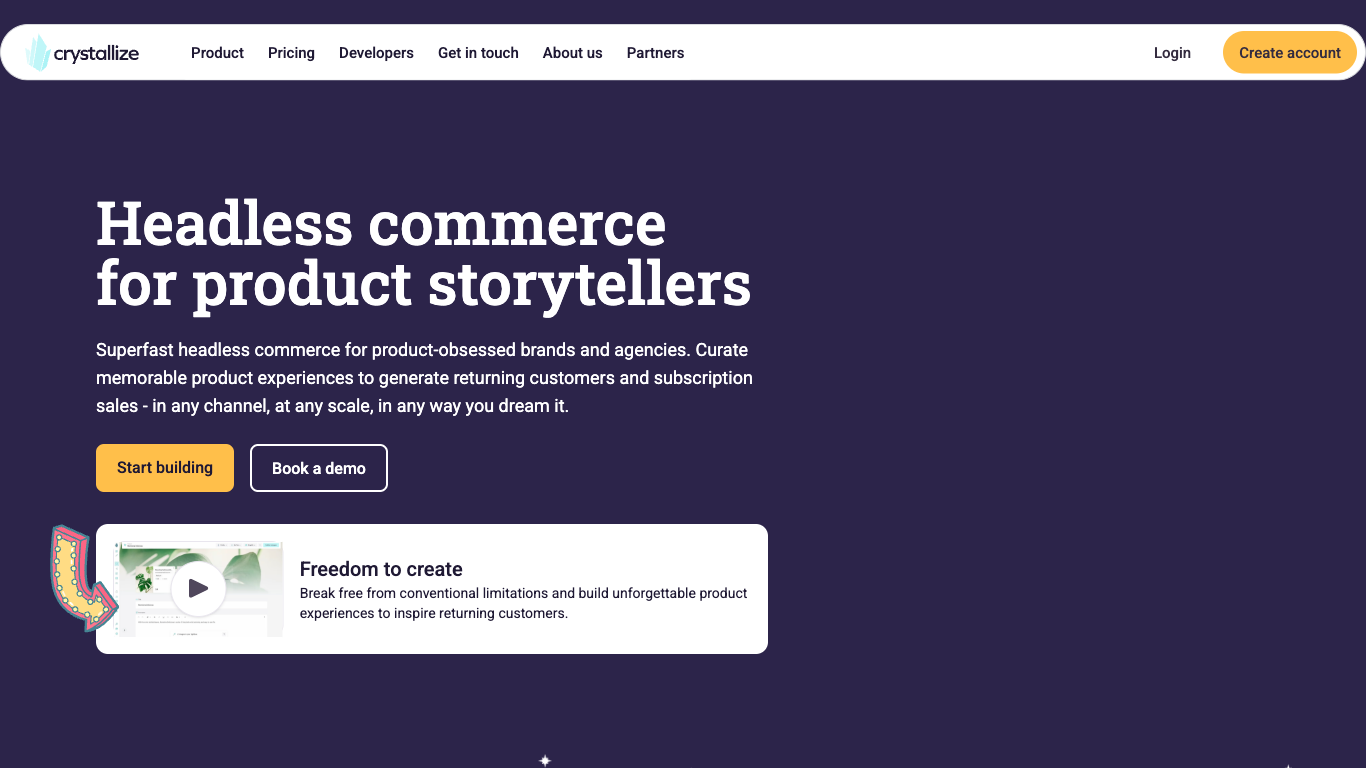Viewport: 1366px width, 768px height.
Task: Click the crystal logo icon
Action: (38, 53)
